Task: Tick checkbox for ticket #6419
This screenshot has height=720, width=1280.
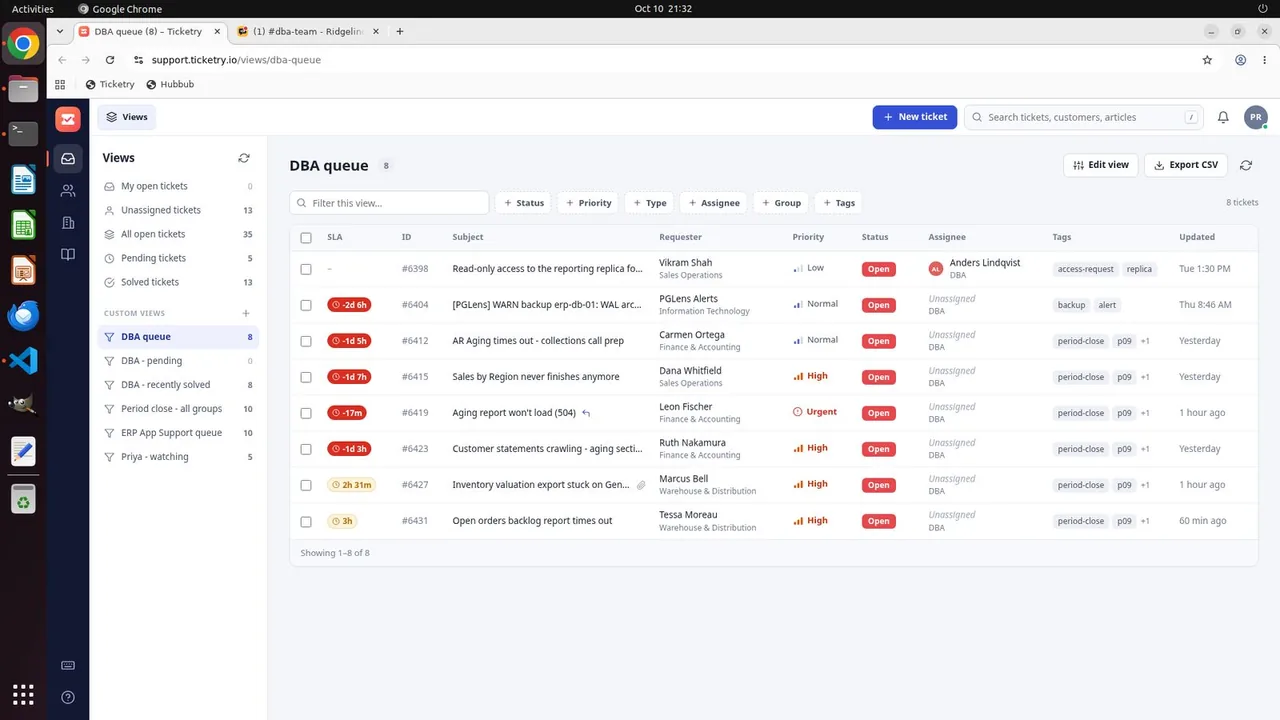Action: [306, 413]
